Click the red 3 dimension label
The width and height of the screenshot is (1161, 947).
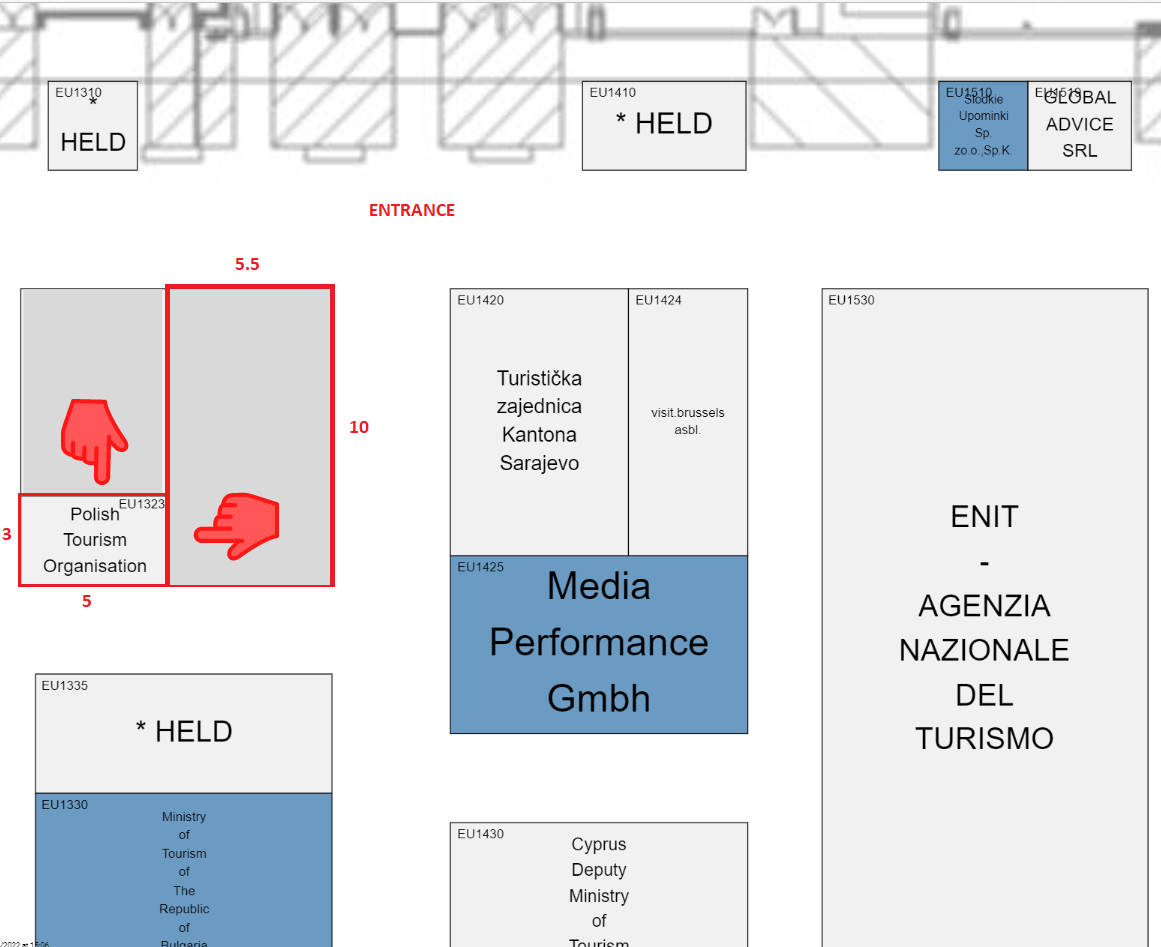7,535
